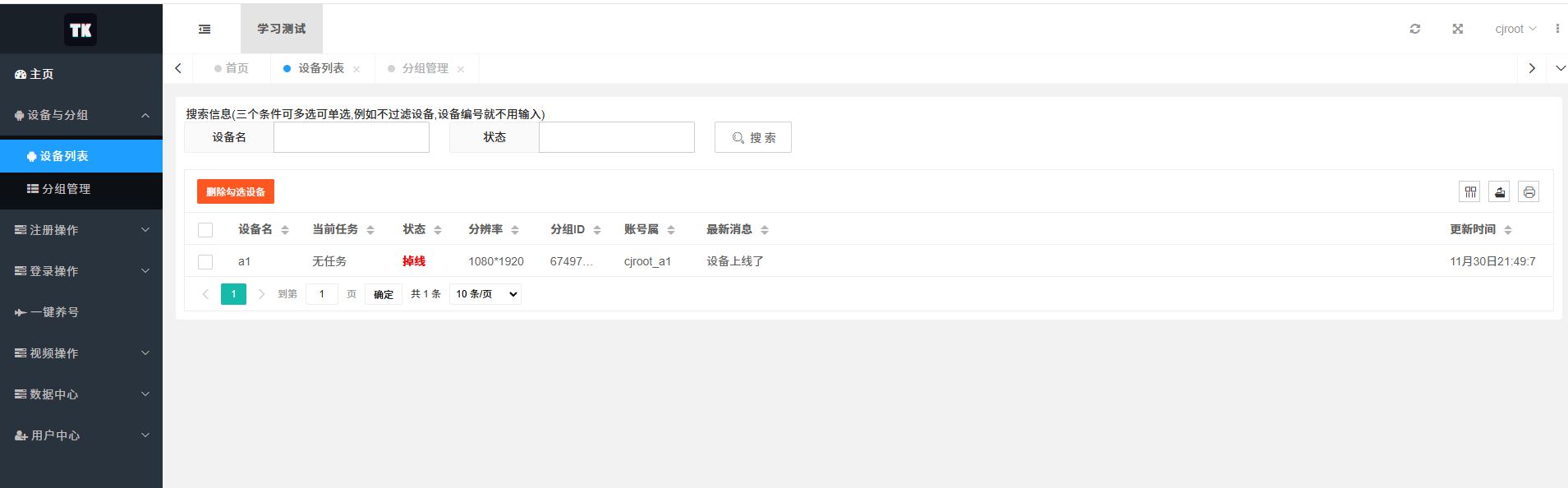Click the export table icon

pyautogui.click(x=1499, y=191)
